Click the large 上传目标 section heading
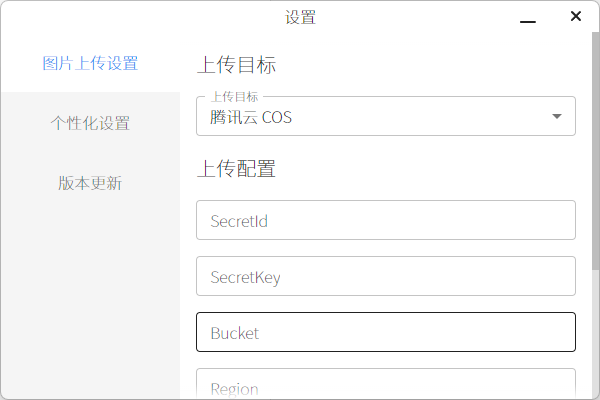This screenshot has width=600, height=400. (236, 66)
